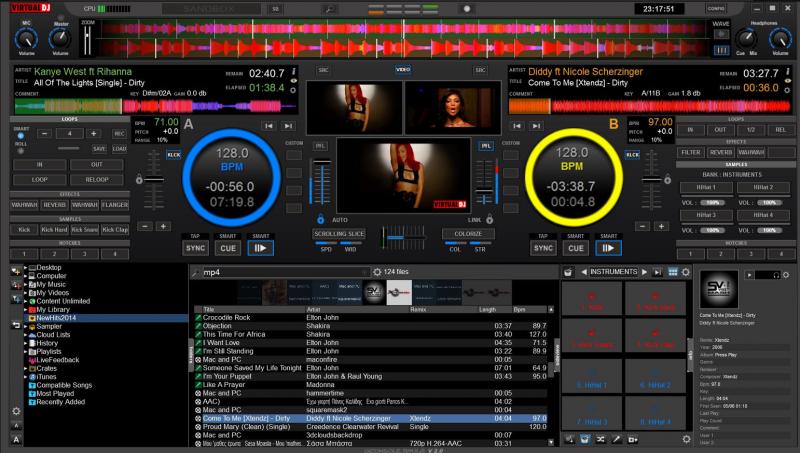Toggle KLCK key lock on deck B
The width and height of the screenshot is (800, 453).
[632, 155]
